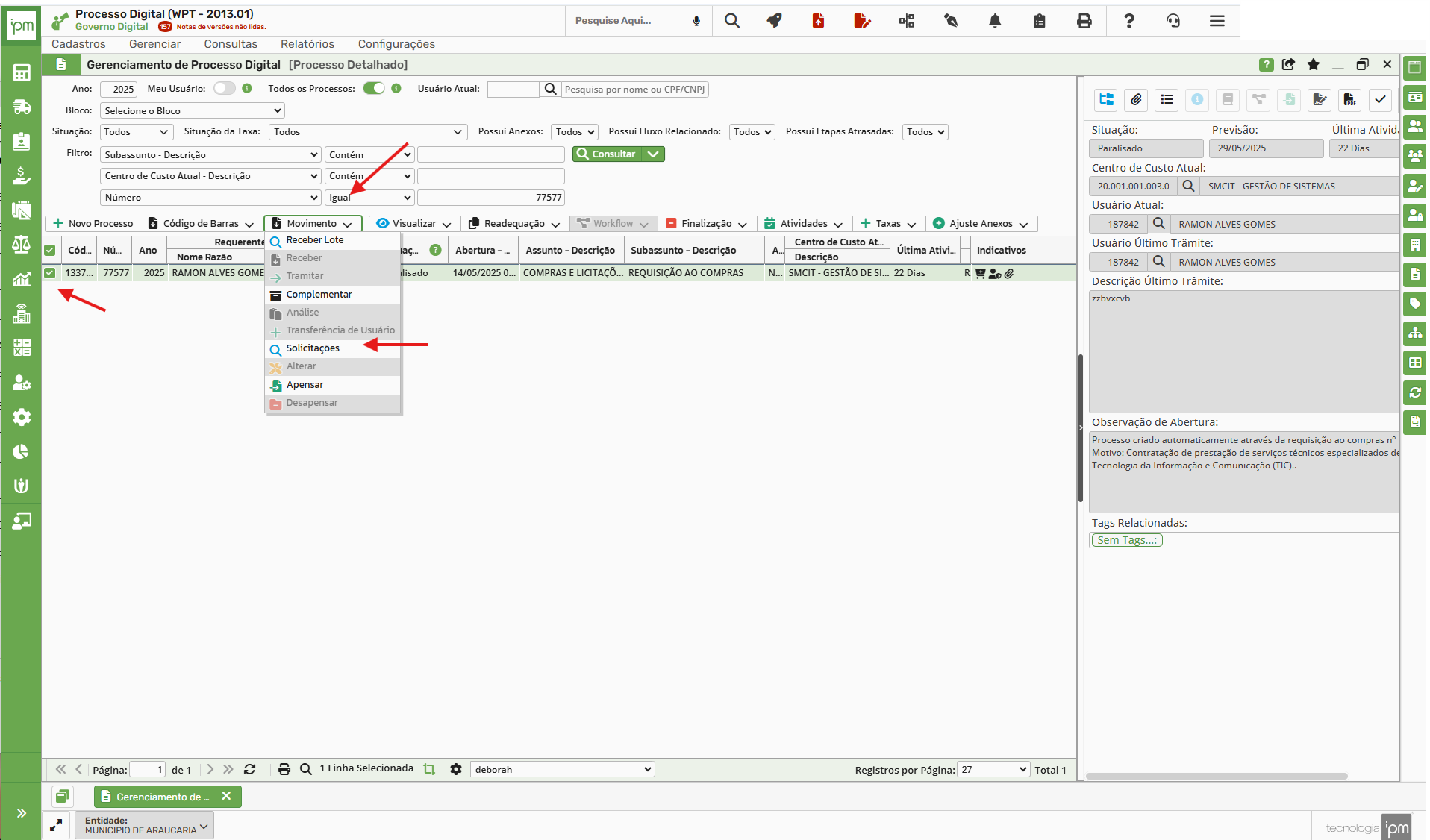This screenshot has height=840, width=1430.
Task: Uncheck the row checkbox for process 77577
Action: [x=49, y=273]
